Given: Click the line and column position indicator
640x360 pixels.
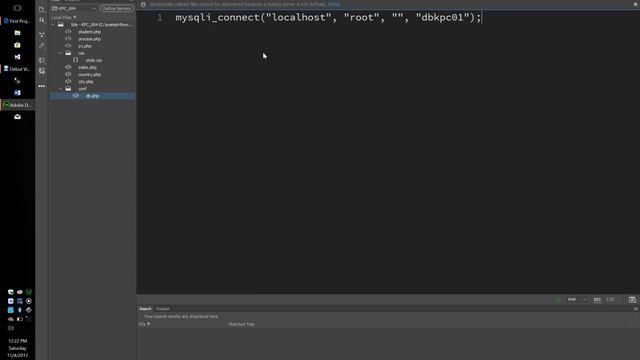Looking at the screenshot, I should click(610, 300).
